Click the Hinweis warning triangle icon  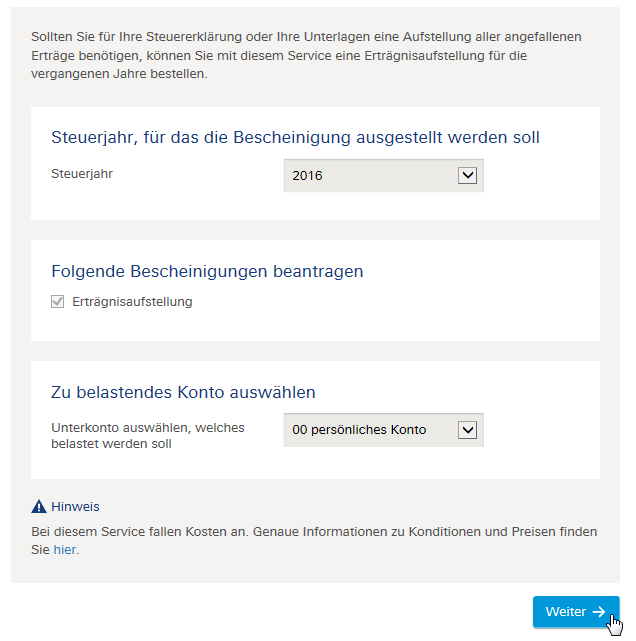click(x=39, y=506)
